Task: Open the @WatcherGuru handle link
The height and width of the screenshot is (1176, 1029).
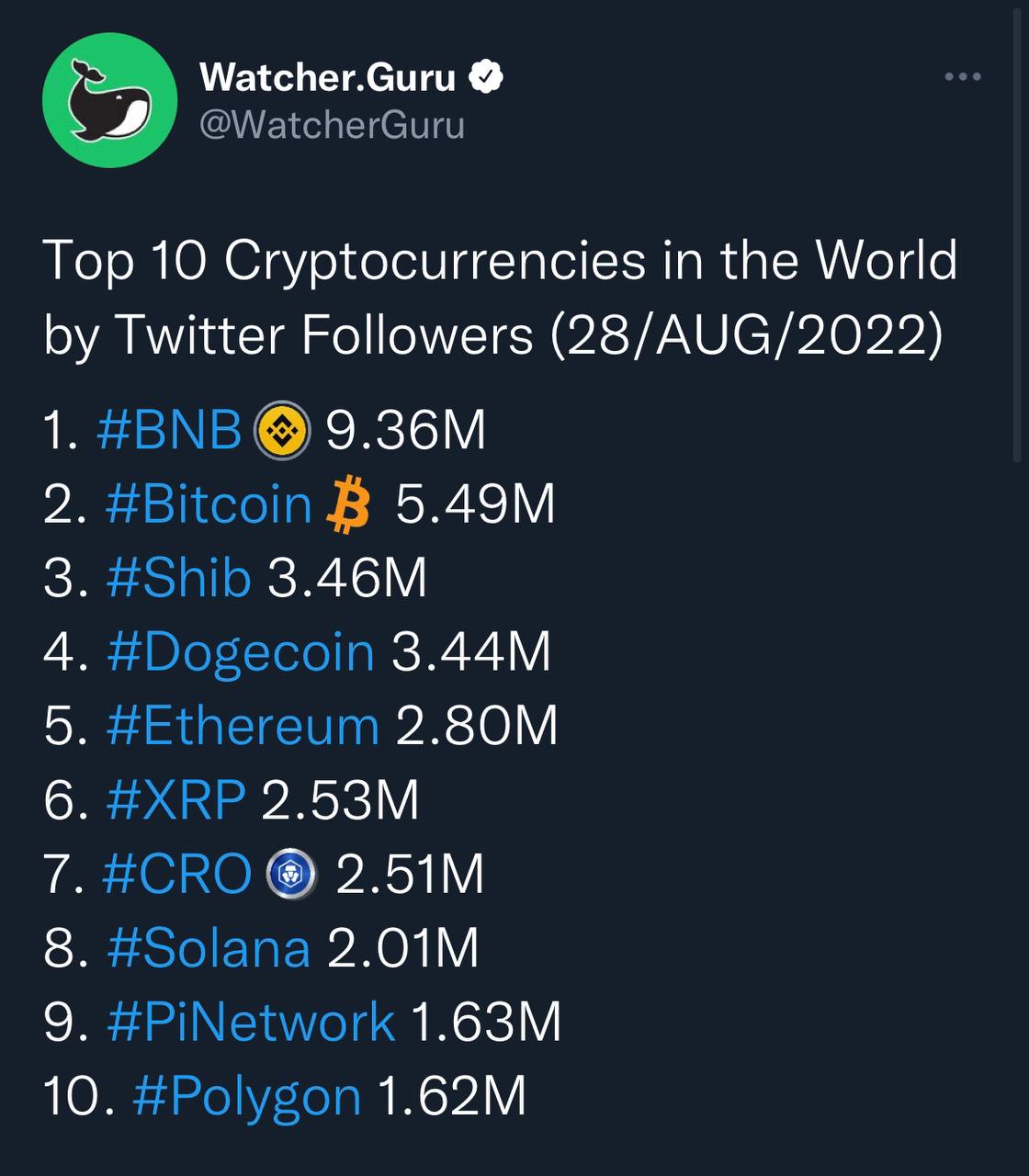Action: point(332,125)
